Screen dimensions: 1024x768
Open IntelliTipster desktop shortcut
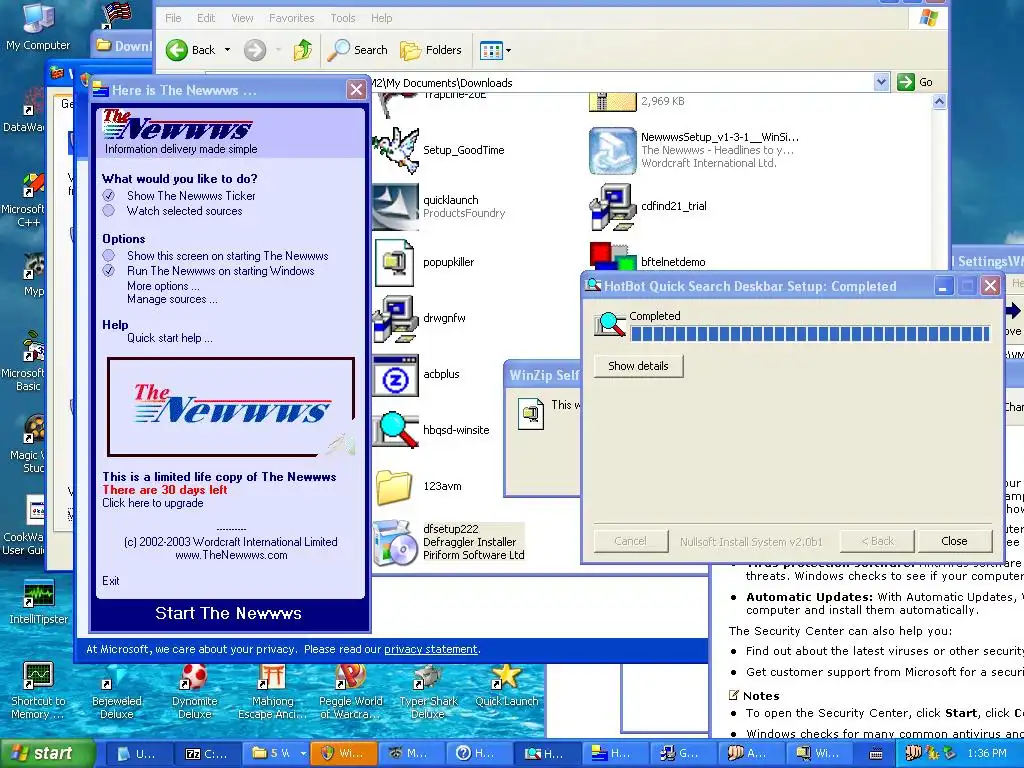[x=39, y=603]
